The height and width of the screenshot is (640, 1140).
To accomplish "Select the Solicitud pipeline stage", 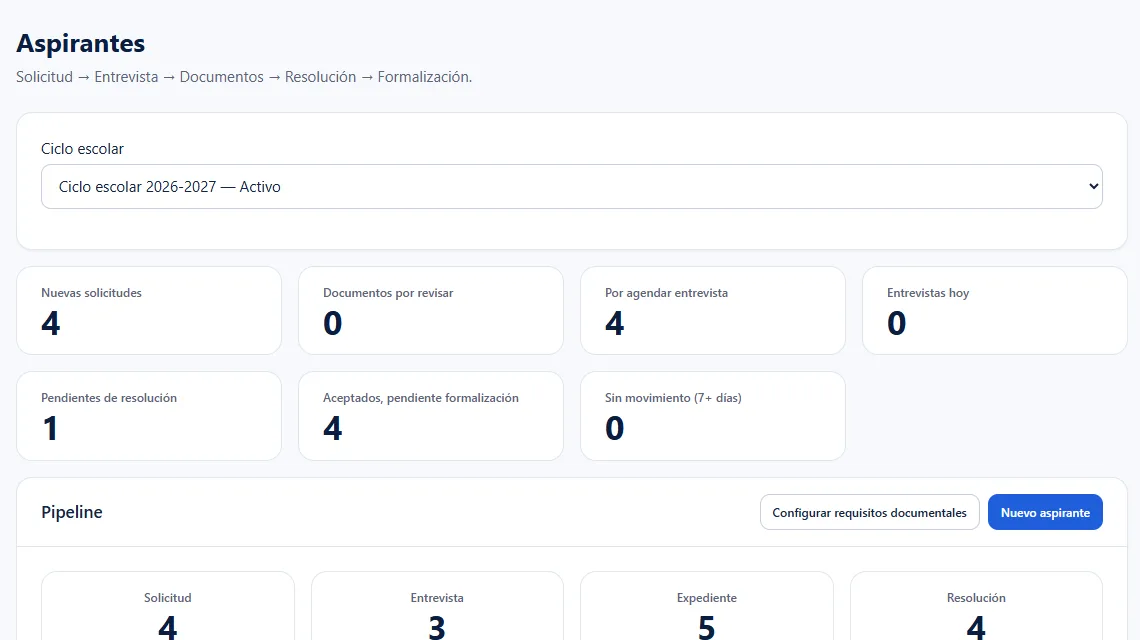I will click(168, 606).
